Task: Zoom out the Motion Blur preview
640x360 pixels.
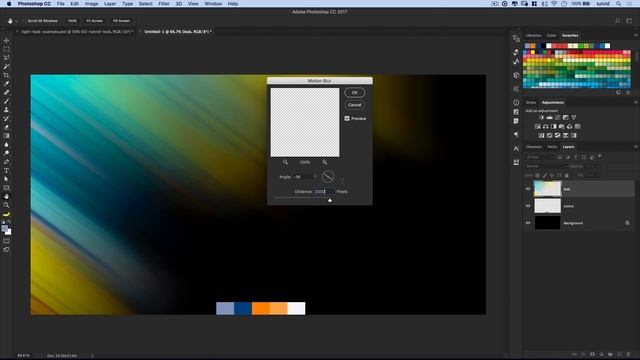Action: click(x=285, y=162)
